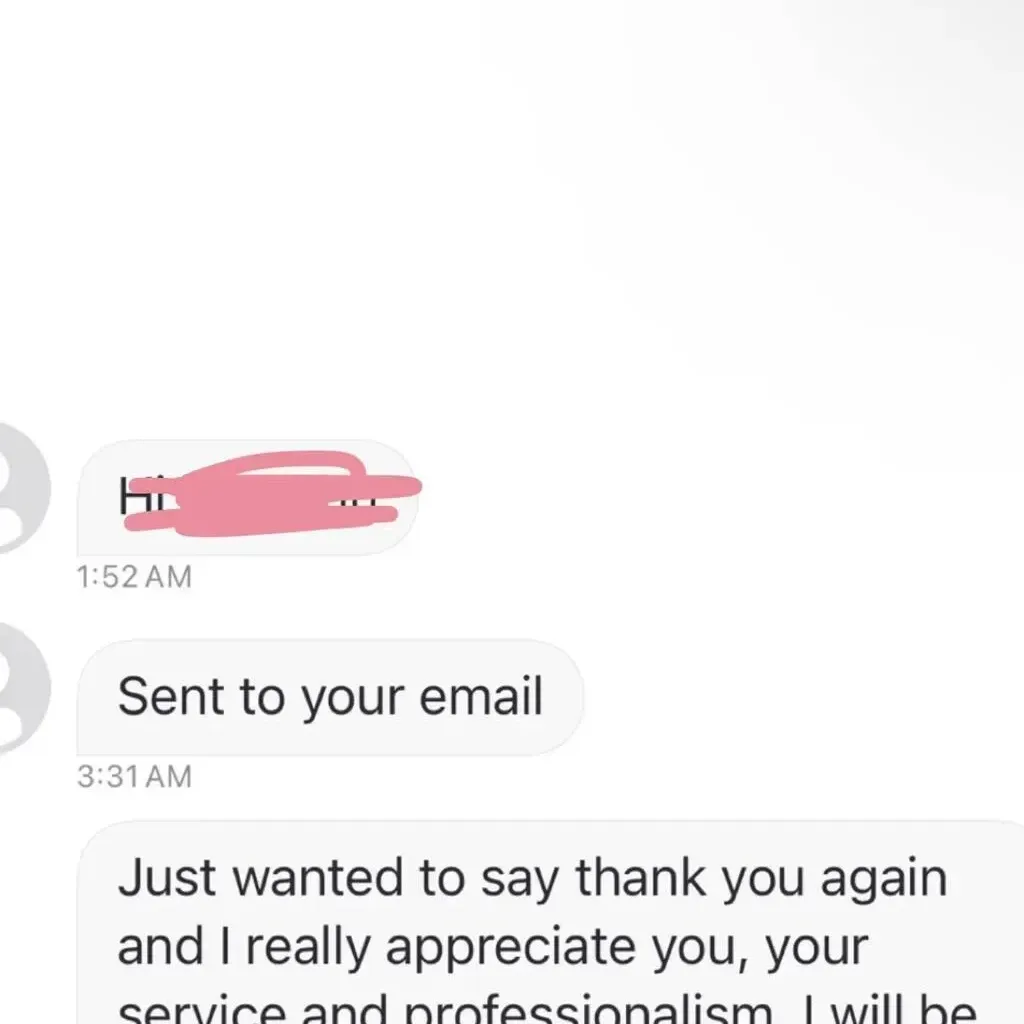Tap the sender avatar beside the 1:52 AM message
This screenshot has width=1024, height=1024.
coord(24,488)
